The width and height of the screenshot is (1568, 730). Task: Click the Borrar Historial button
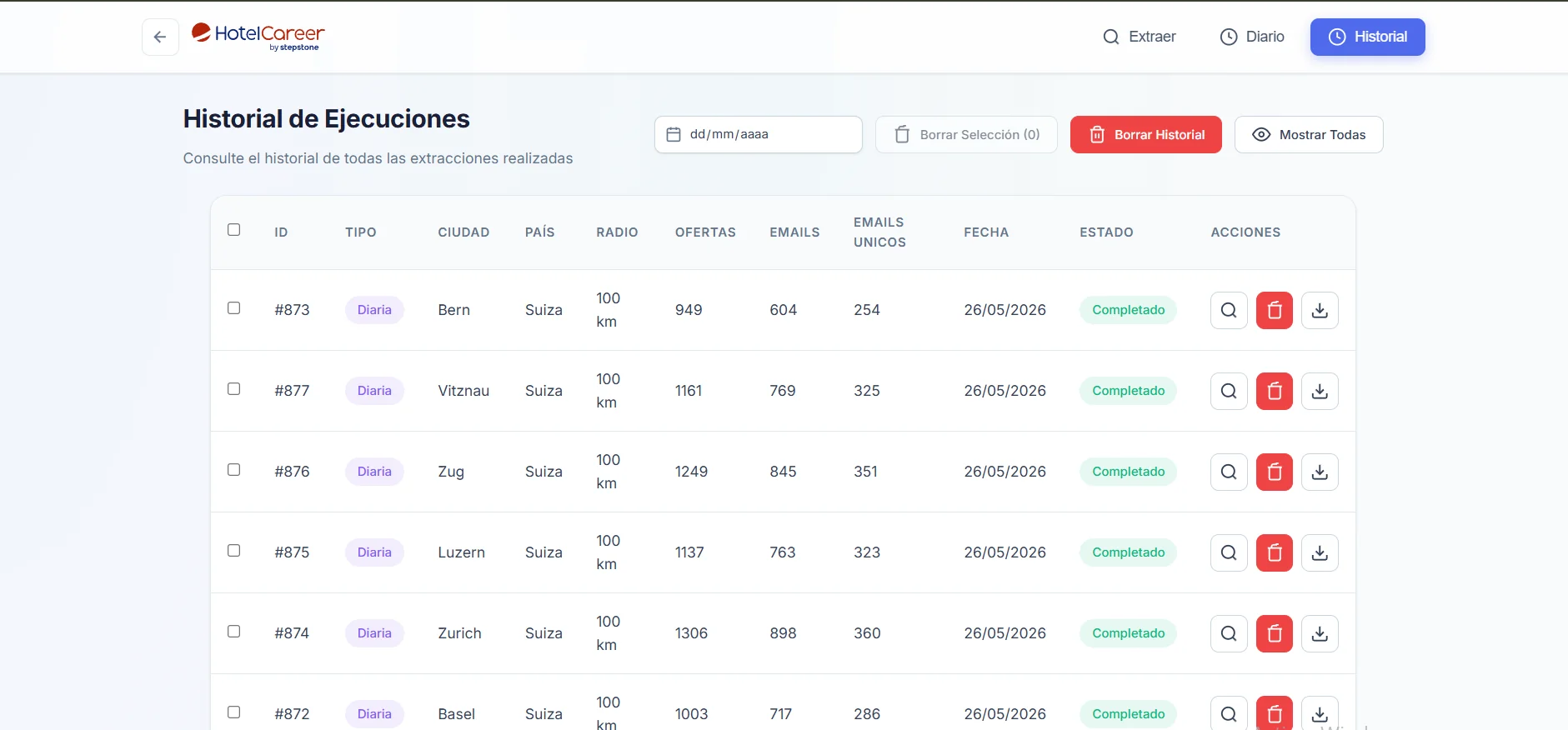1146,134
